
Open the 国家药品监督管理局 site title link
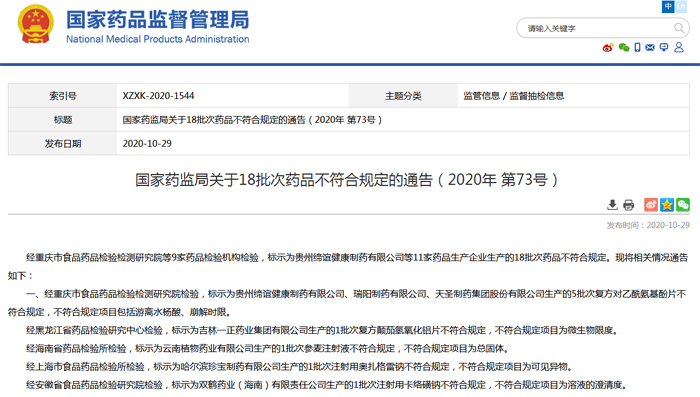point(158,20)
